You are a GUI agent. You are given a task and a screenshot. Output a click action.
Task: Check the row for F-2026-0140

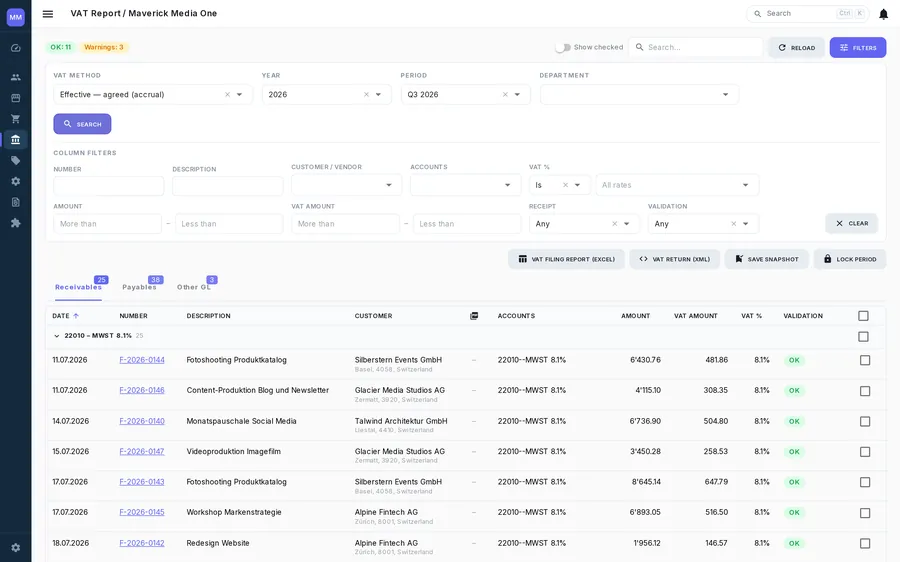[865, 421]
